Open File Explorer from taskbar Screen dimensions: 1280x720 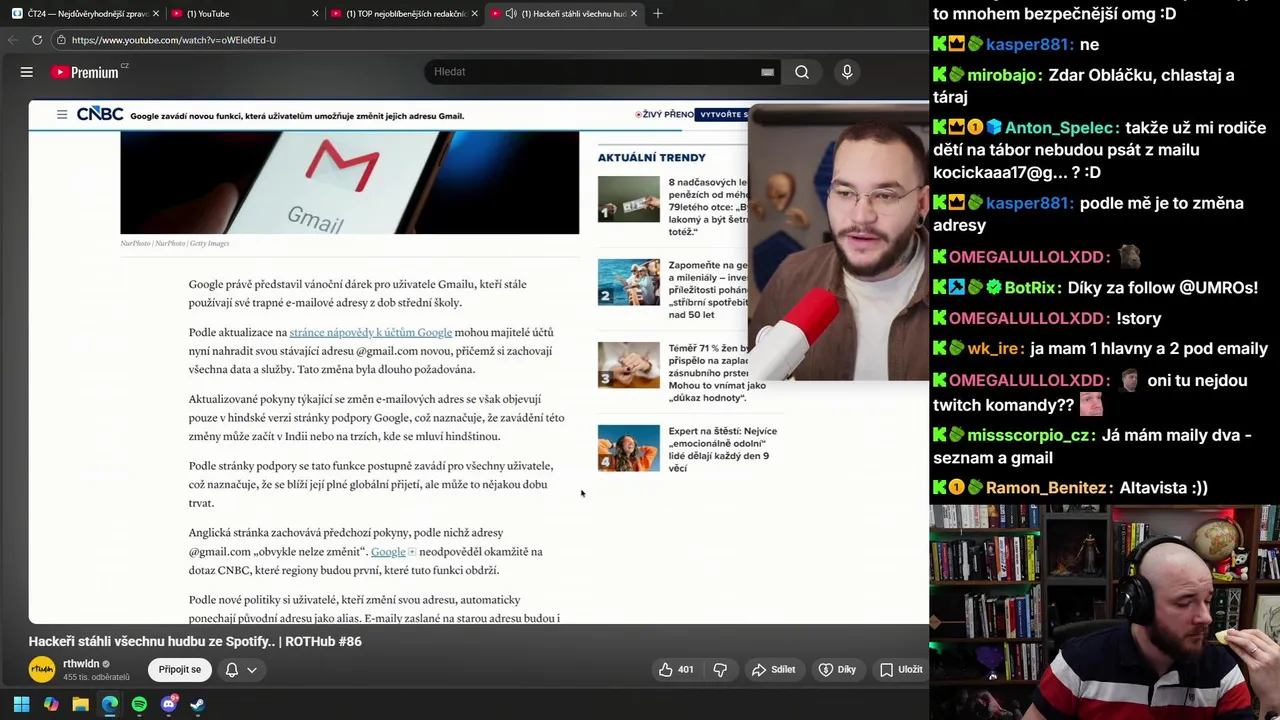pyautogui.click(x=80, y=705)
